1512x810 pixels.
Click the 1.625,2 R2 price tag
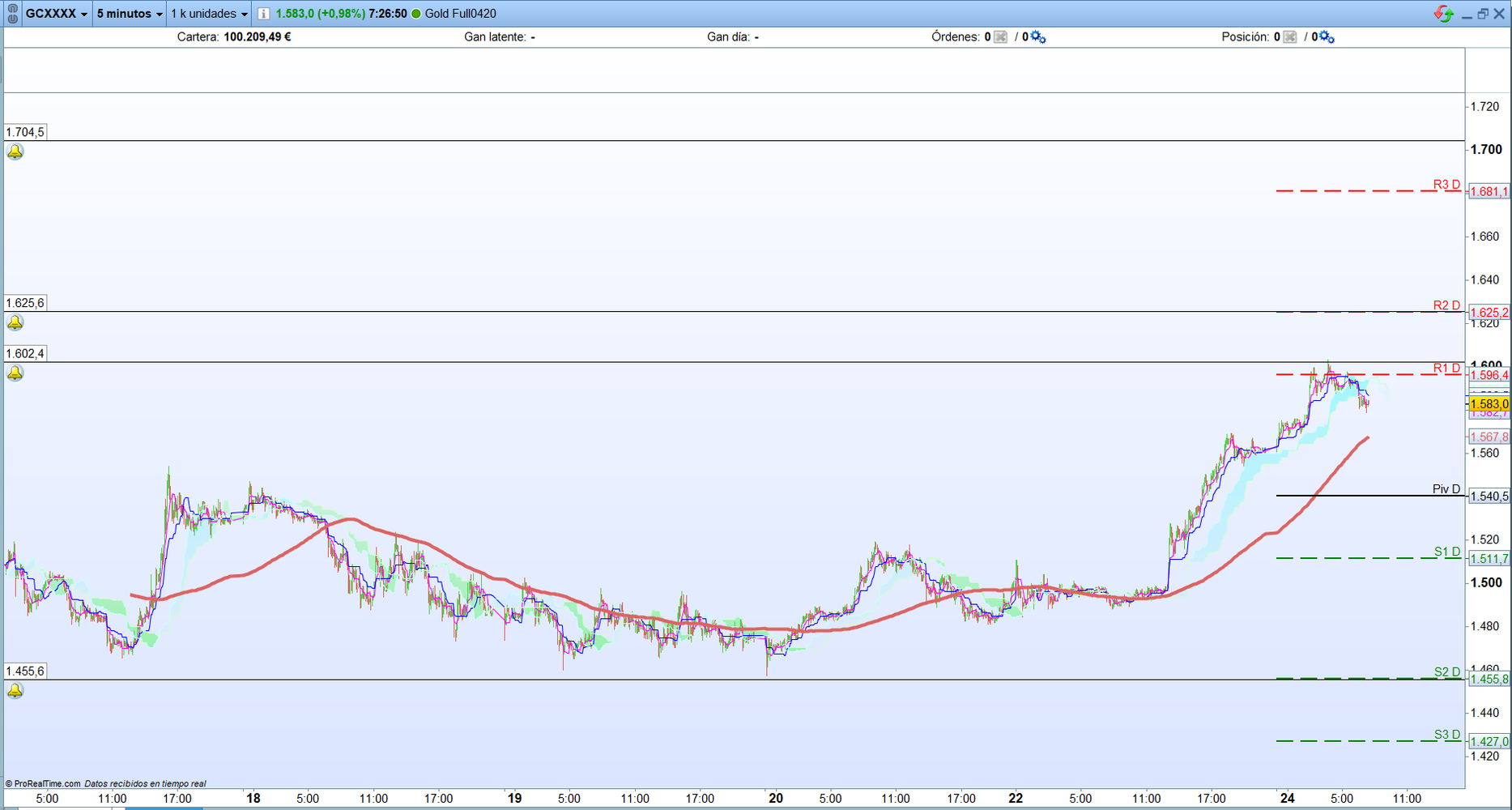(1489, 313)
